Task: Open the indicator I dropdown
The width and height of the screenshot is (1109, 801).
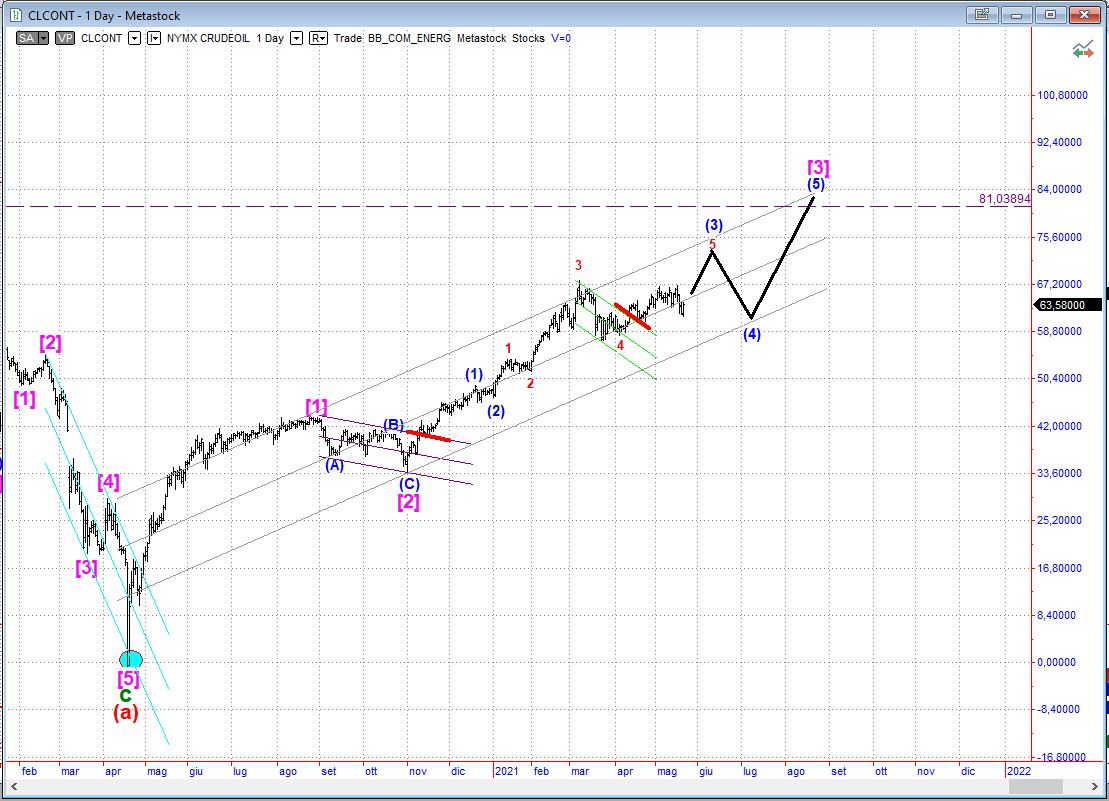Action: tap(153, 38)
